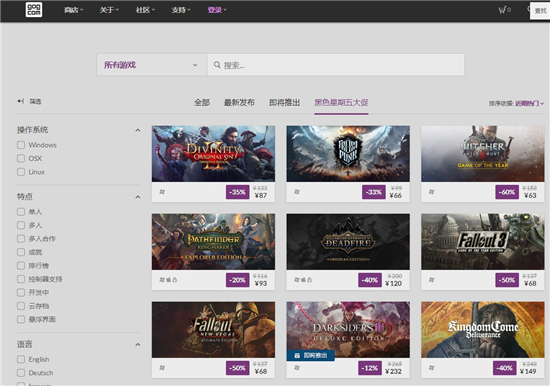Screen dimensions: 550x386
Task: Check the 排行榜 leaderboard checkbox
Action: click(x=21, y=266)
